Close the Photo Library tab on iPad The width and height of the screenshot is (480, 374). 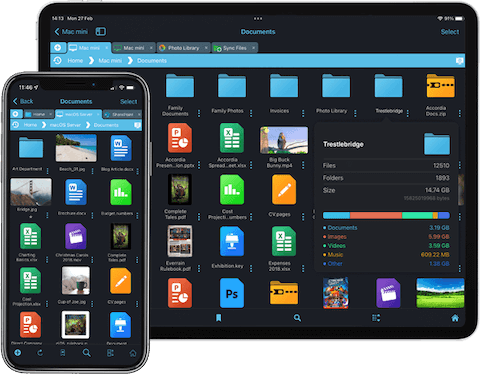(x=206, y=48)
